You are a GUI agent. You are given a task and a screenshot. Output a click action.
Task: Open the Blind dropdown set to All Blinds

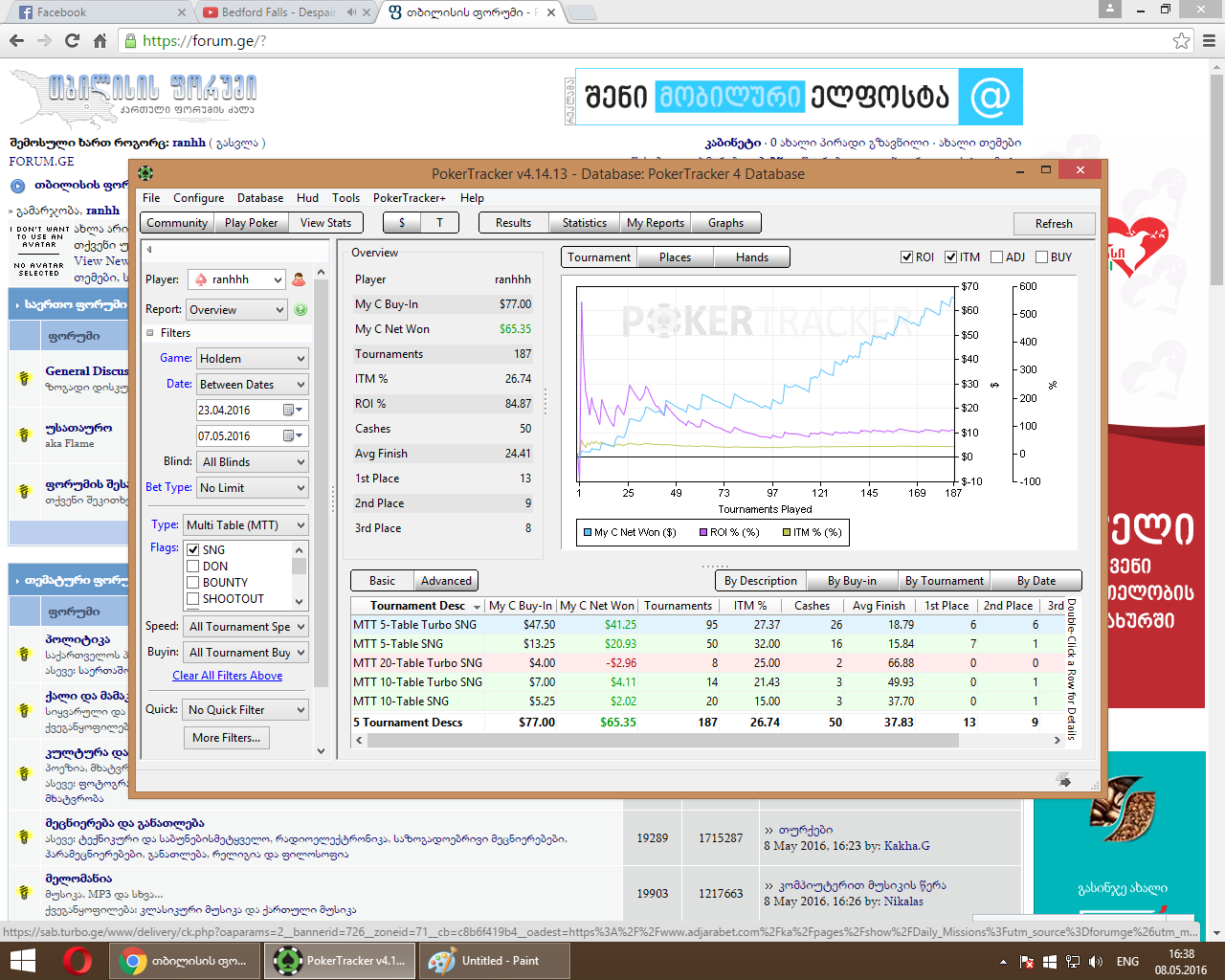tap(253, 462)
